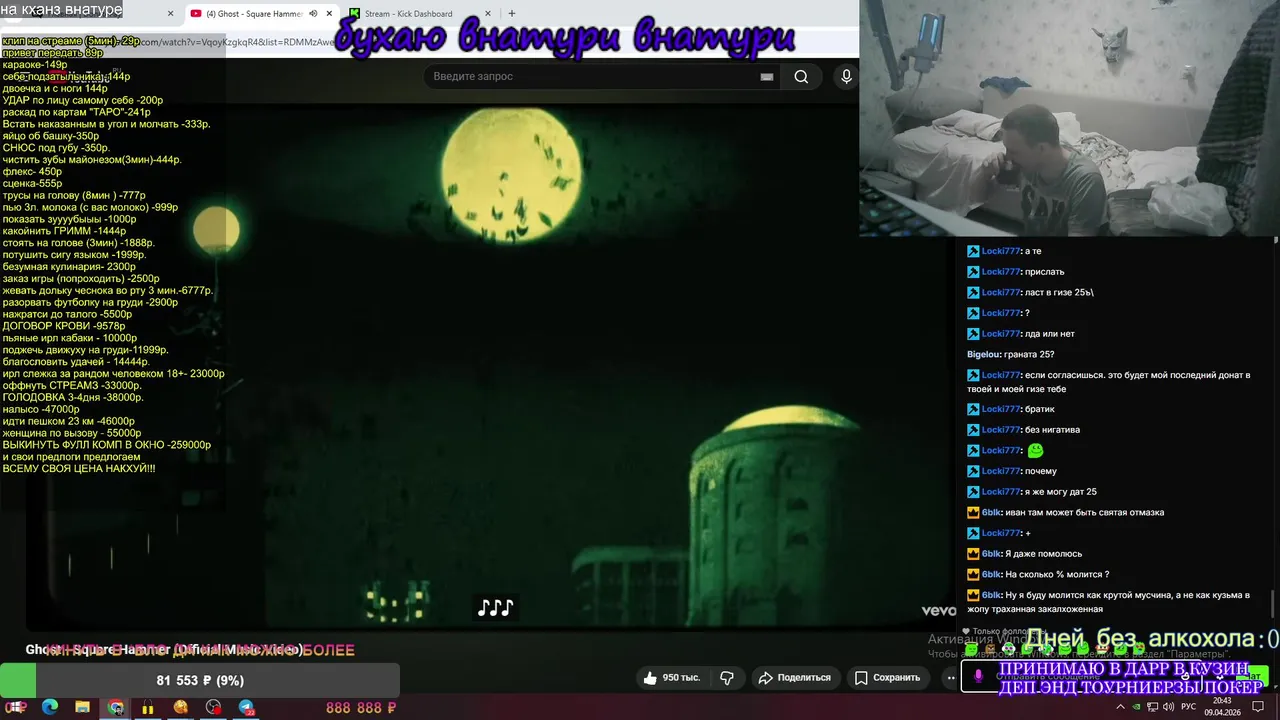
Task: Click the list line 'ГОЛОДОВКА 3-4дня -38000р.'
Action: pyautogui.click(x=73, y=397)
